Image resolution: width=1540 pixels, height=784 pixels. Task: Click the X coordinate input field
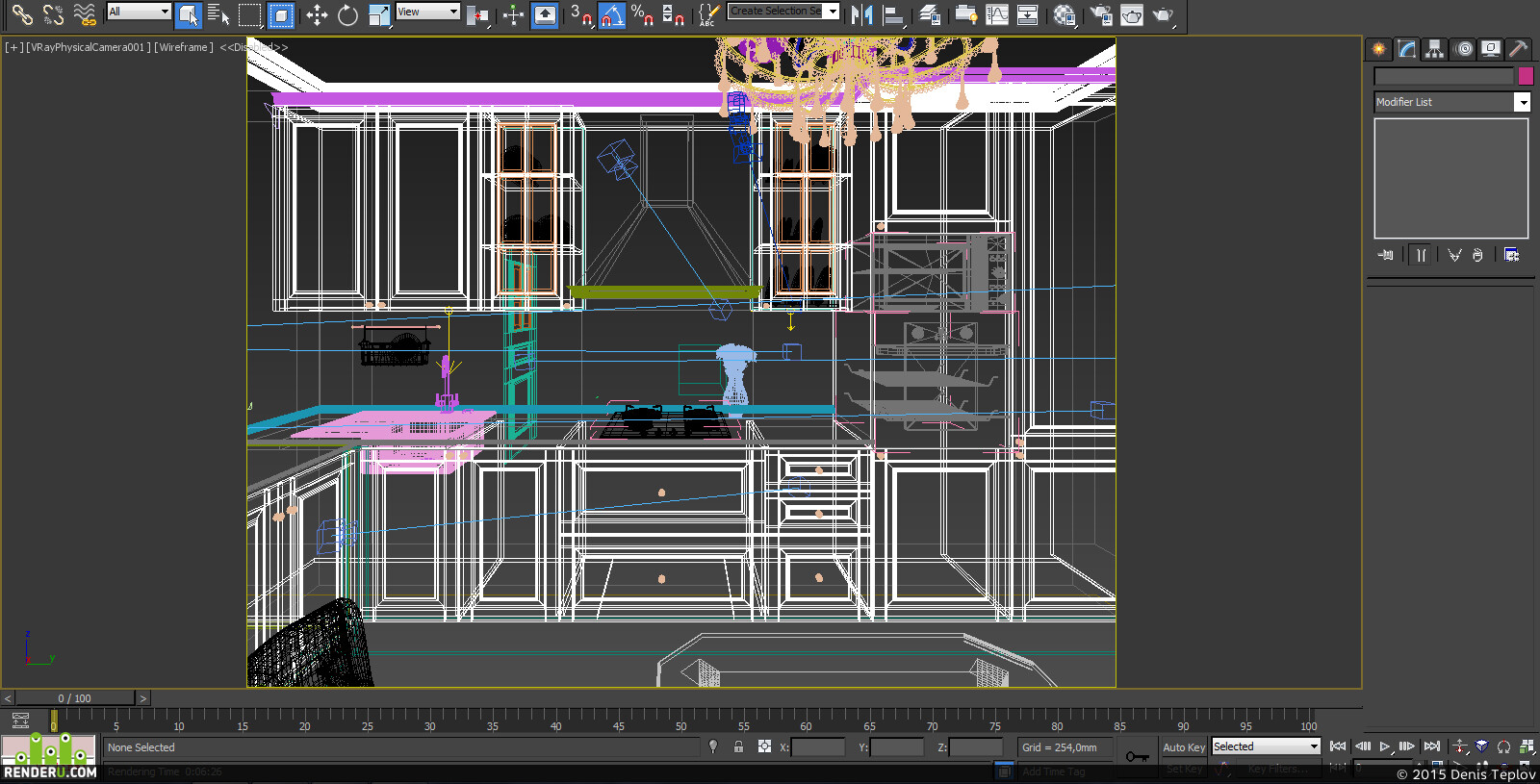[817, 746]
